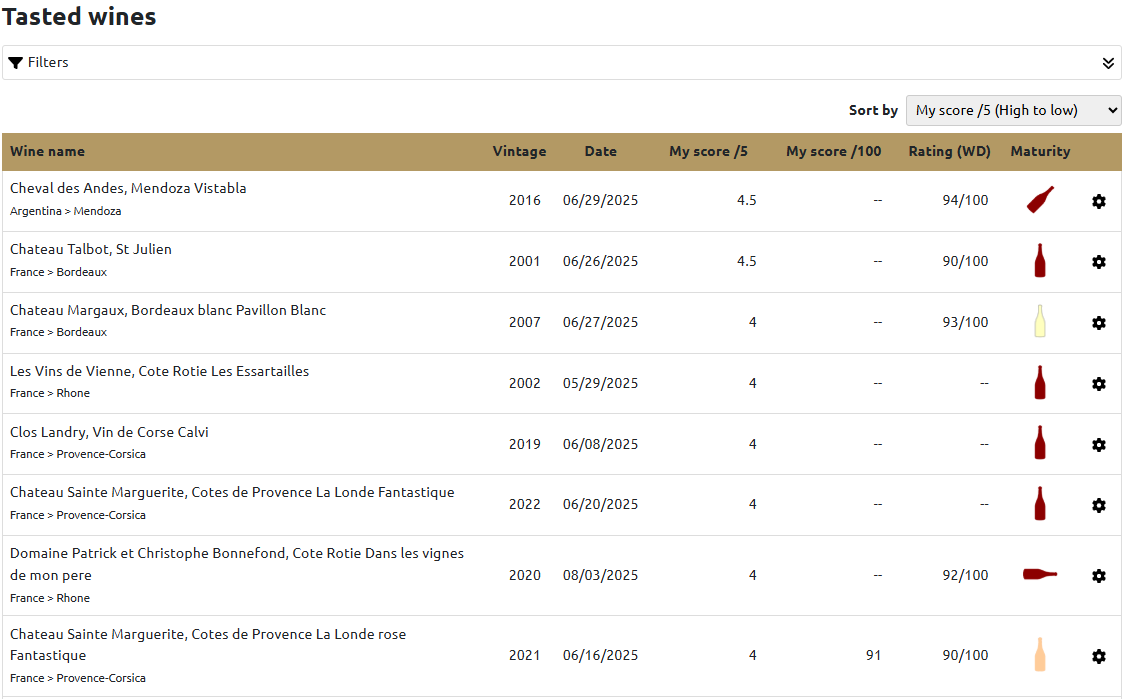Sort by Rating (WD) column header
1125x699 pixels.
point(949,151)
